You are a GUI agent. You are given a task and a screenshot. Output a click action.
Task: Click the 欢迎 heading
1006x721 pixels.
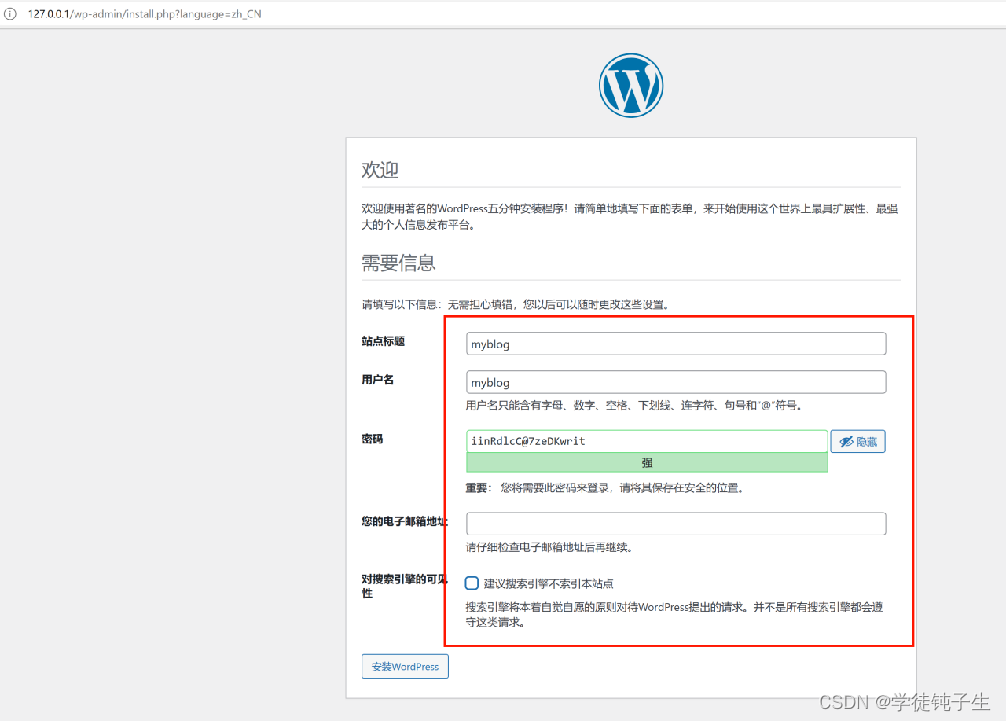pyautogui.click(x=380, y=170)
